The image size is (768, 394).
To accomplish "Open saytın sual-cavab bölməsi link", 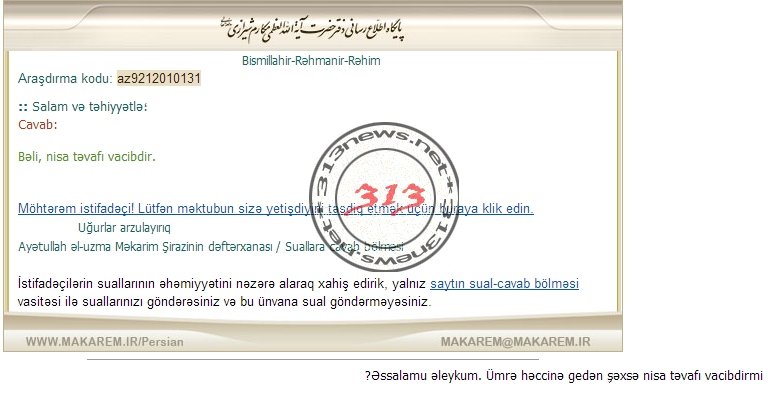I will (504, 284).
